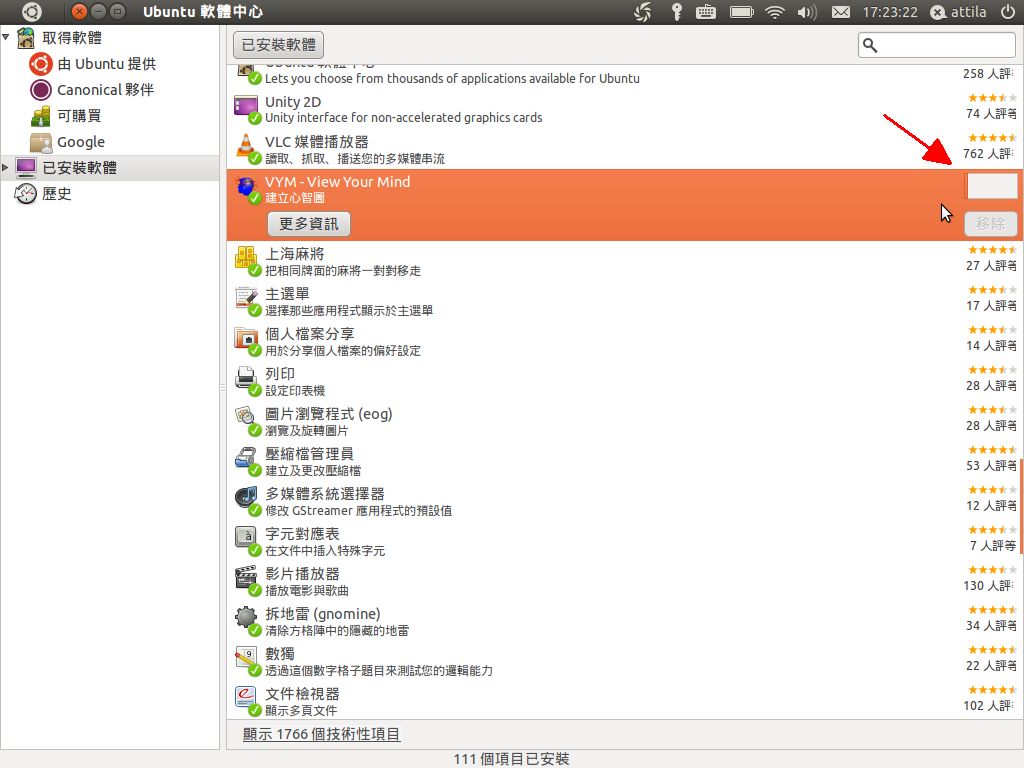This screenshot has height=768, width=1024.
Task: Open the mail envelope indicator
Action: 840,12
